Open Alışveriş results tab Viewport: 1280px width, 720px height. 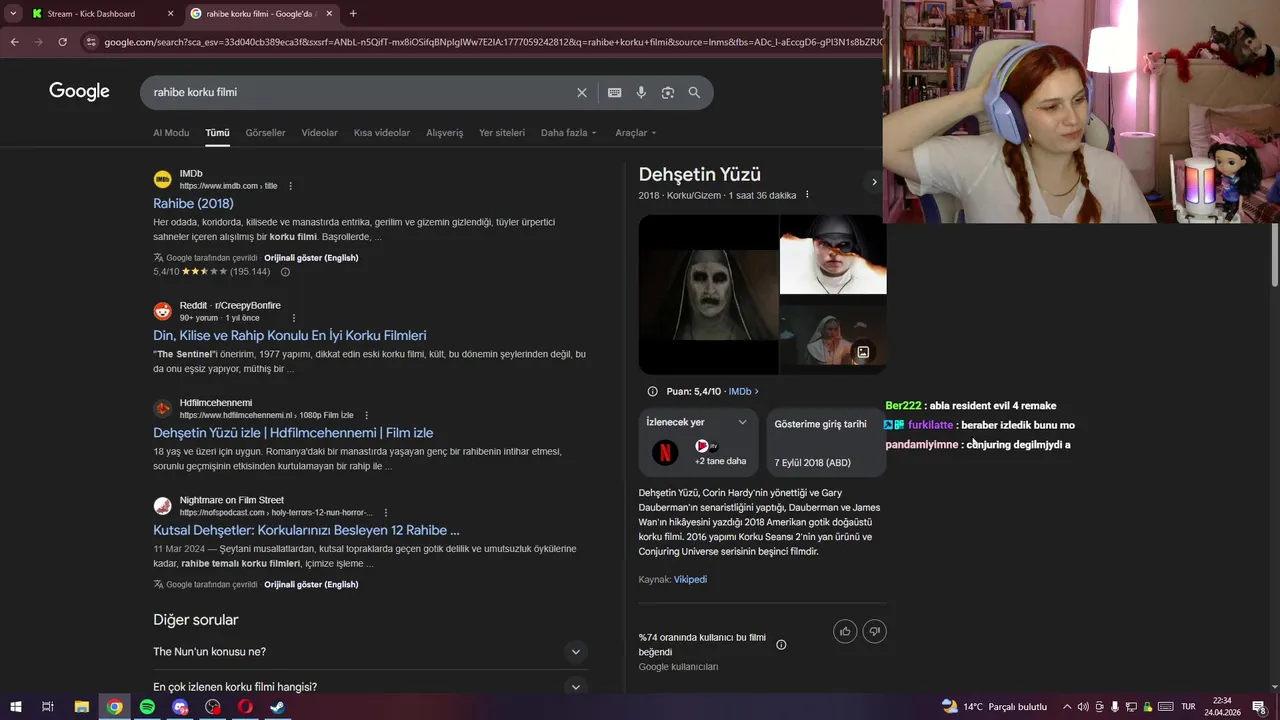click(445, 133)
